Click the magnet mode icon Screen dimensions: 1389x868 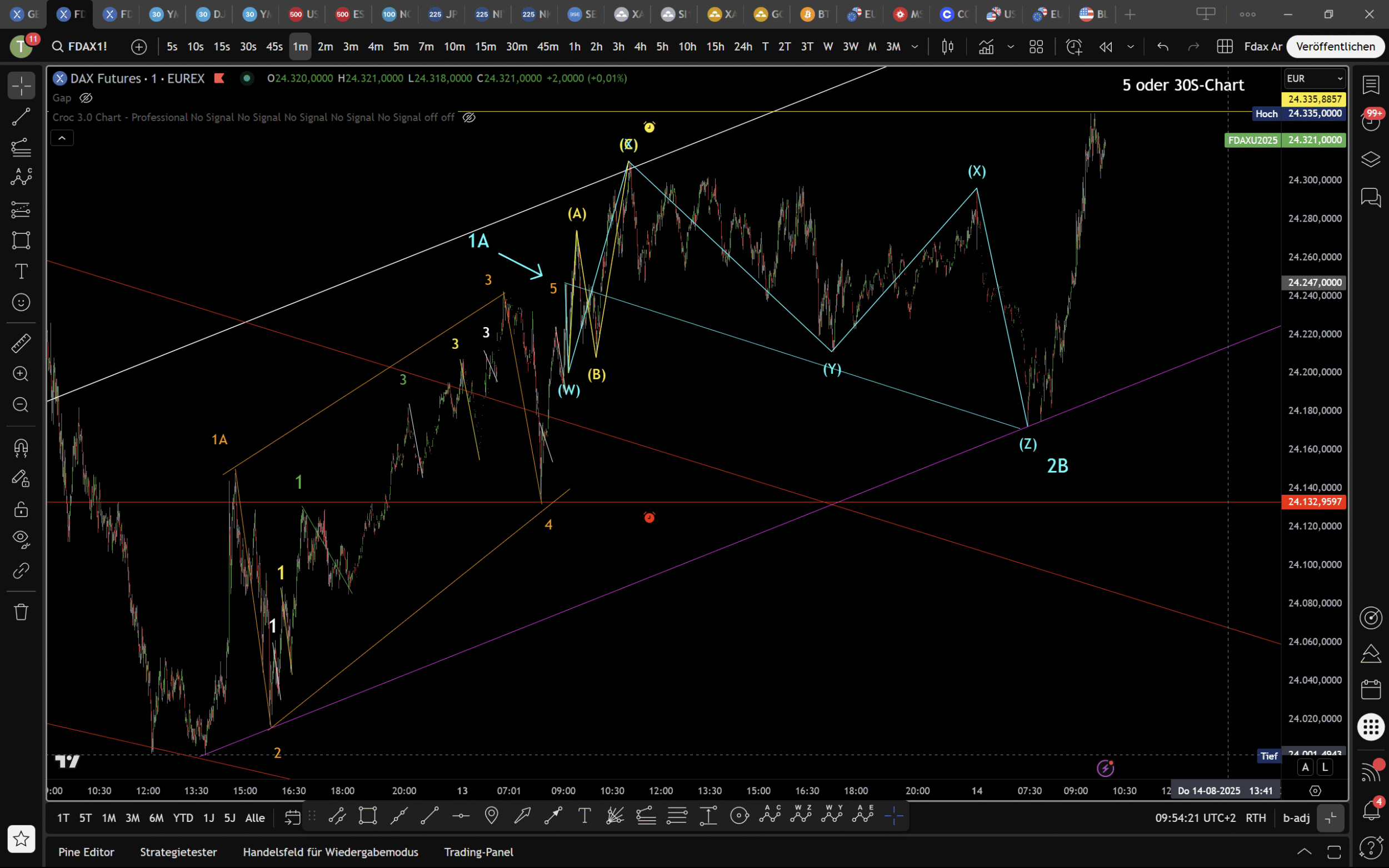coord(21,447)
